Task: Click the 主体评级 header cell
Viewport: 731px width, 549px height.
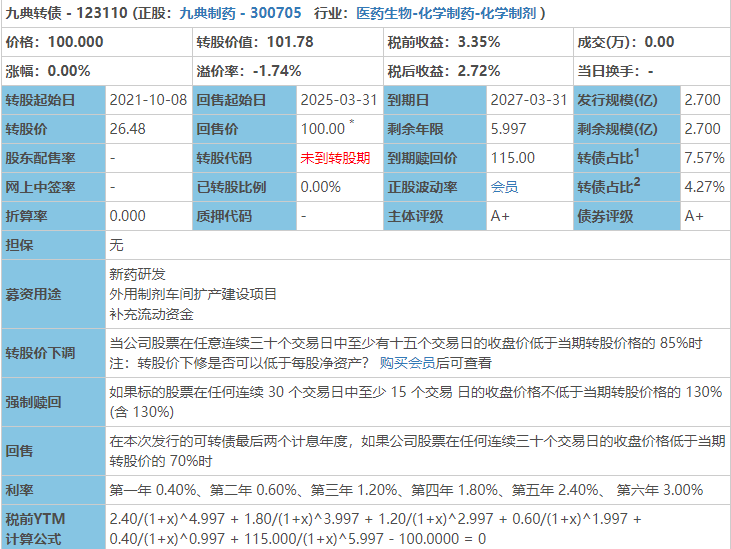Action: click(x=435, y=216)
